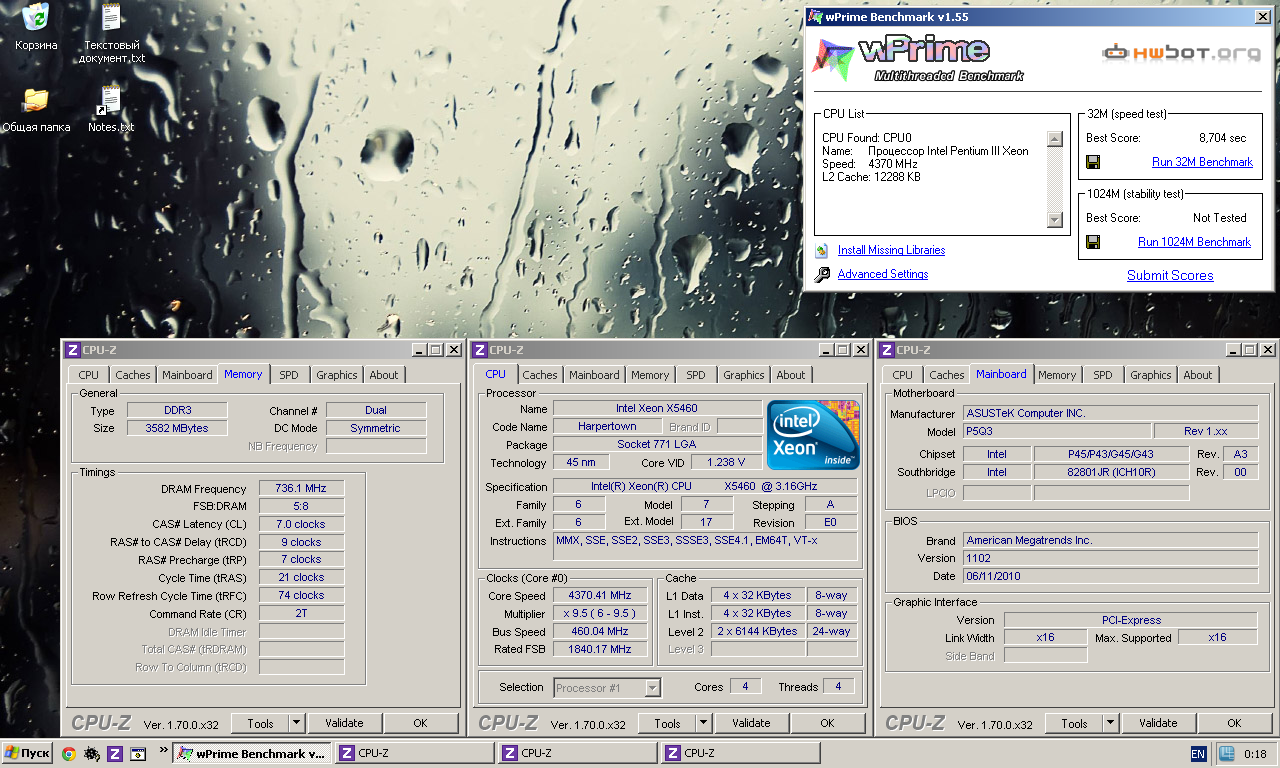Viewport: 1280px width, 768px height.
Task: Click CPU List scrollbar up arrow
Action: coord(1054,139)
